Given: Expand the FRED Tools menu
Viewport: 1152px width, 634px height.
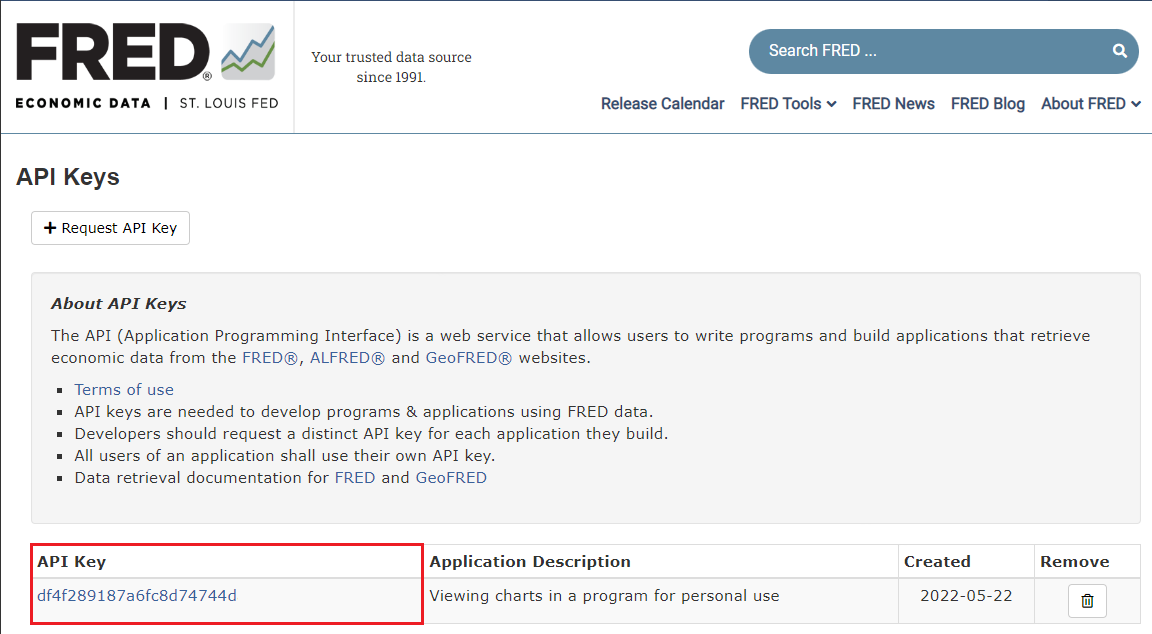Looking at the screenshot, I should point(788,104).
